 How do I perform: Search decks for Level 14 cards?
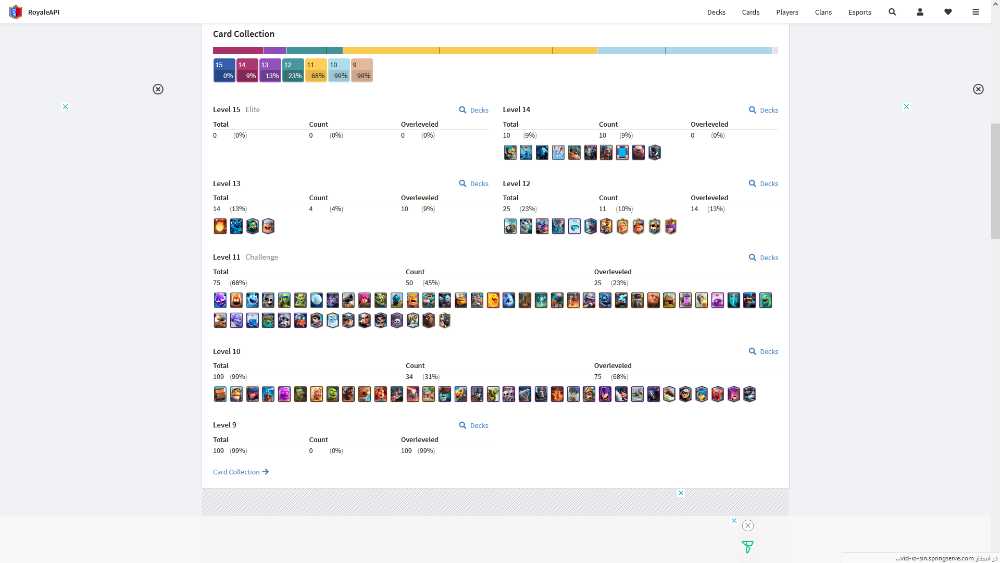pos(763,110)
